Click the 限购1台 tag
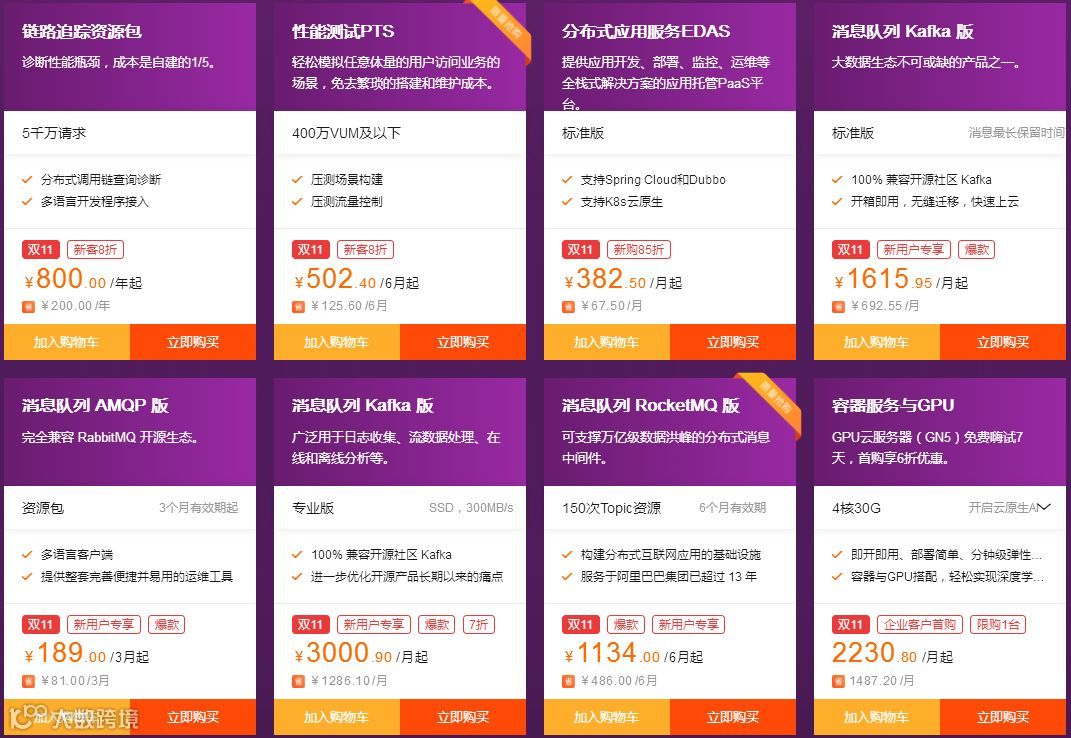This screenshot has height=738, width=1071. 998,624
